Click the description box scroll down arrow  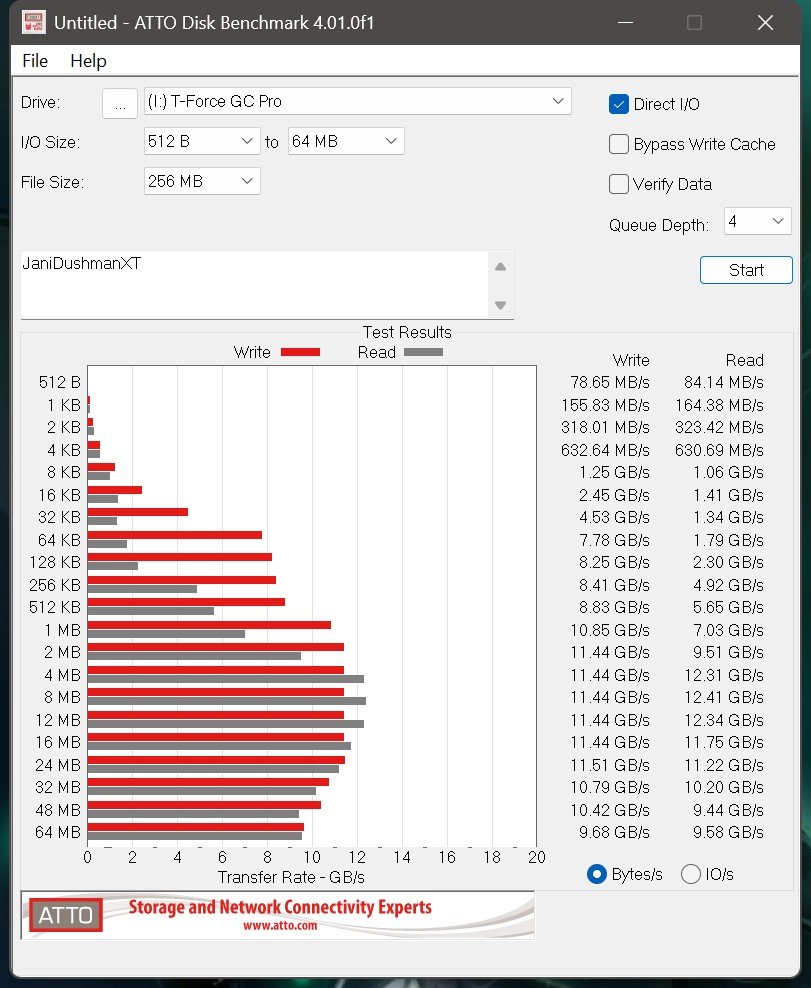tap(500, 305)
